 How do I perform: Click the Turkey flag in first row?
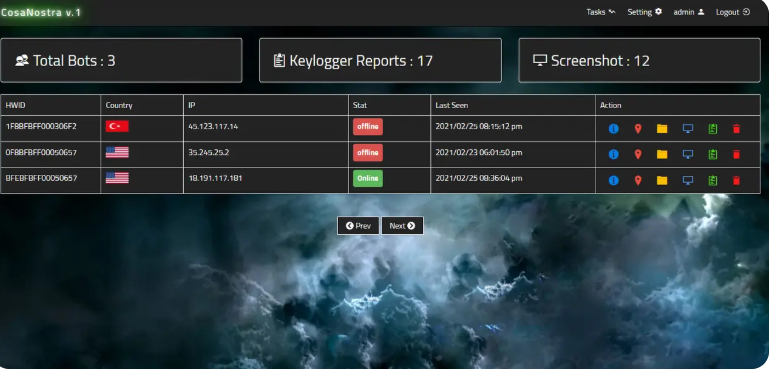pyautogui.click(x=117, y=126)
